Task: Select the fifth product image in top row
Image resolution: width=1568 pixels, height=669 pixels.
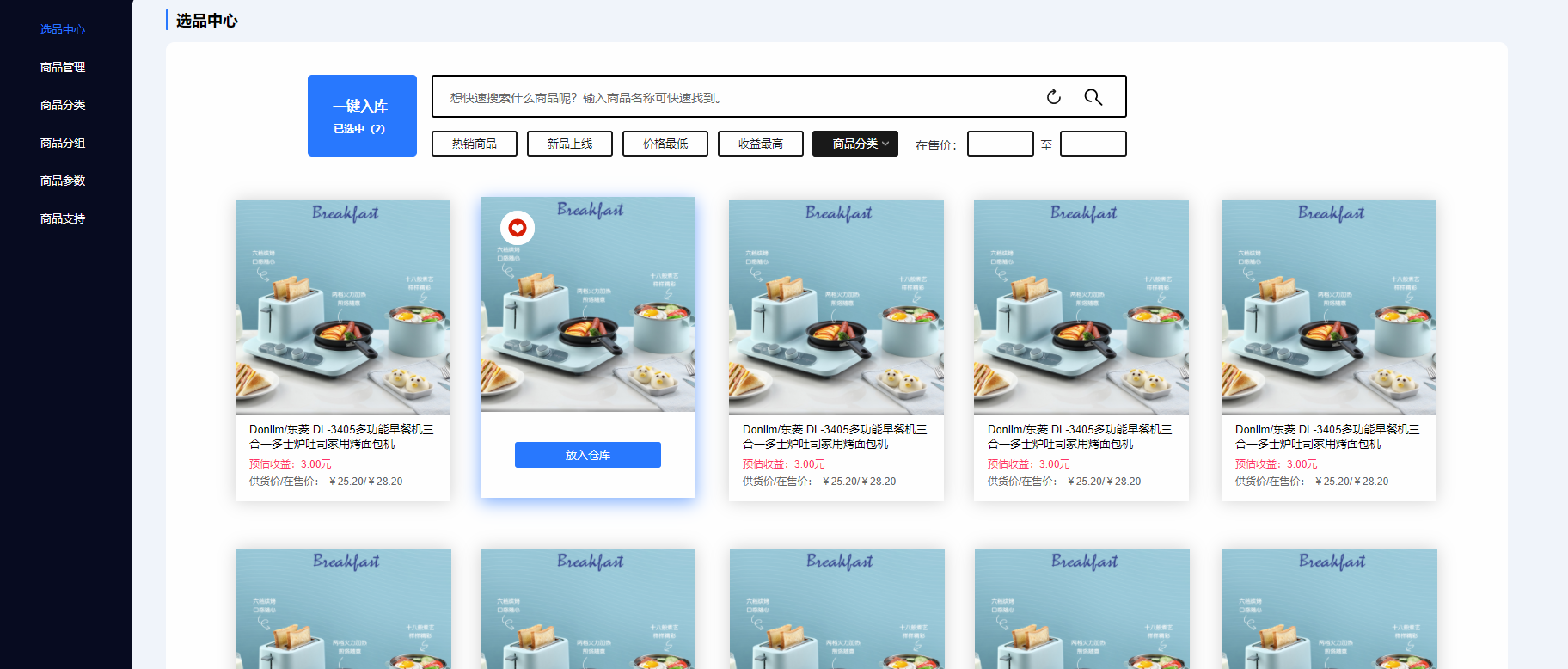Action: tap(1329, 308)
